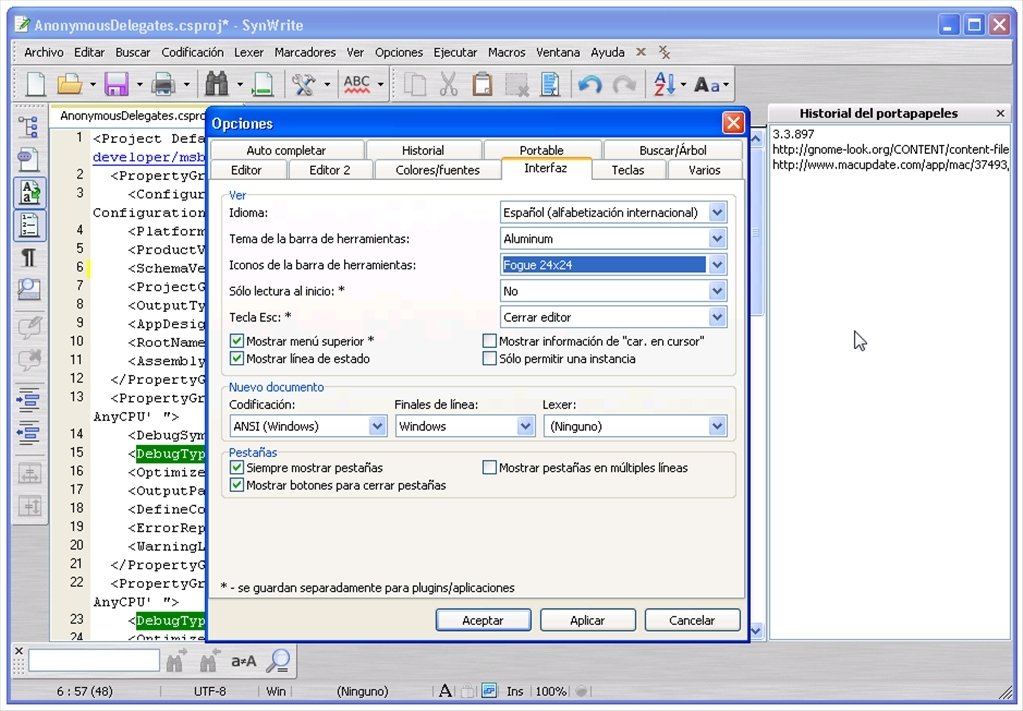Click the UTF-8 status bar encoding
The height and width of the screenshot is (711, 1023).
tap(209, 691)
